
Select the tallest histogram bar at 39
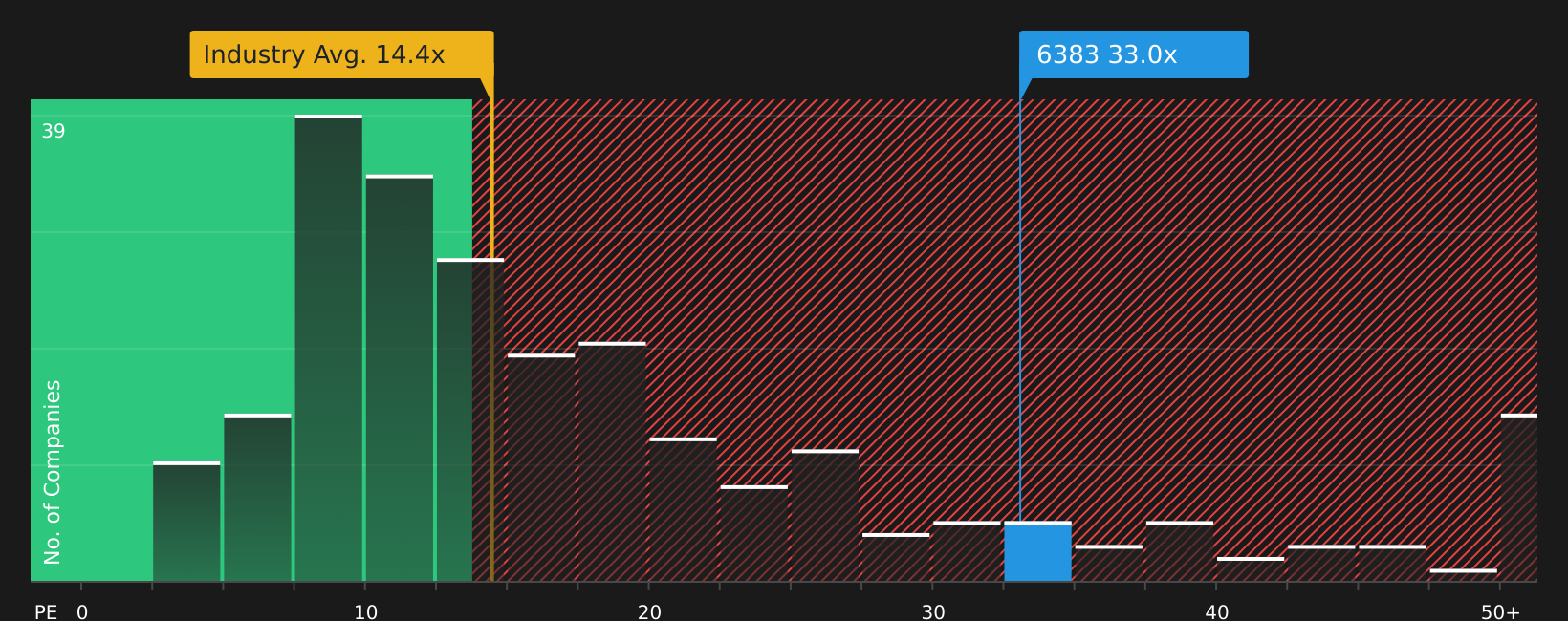329,348
